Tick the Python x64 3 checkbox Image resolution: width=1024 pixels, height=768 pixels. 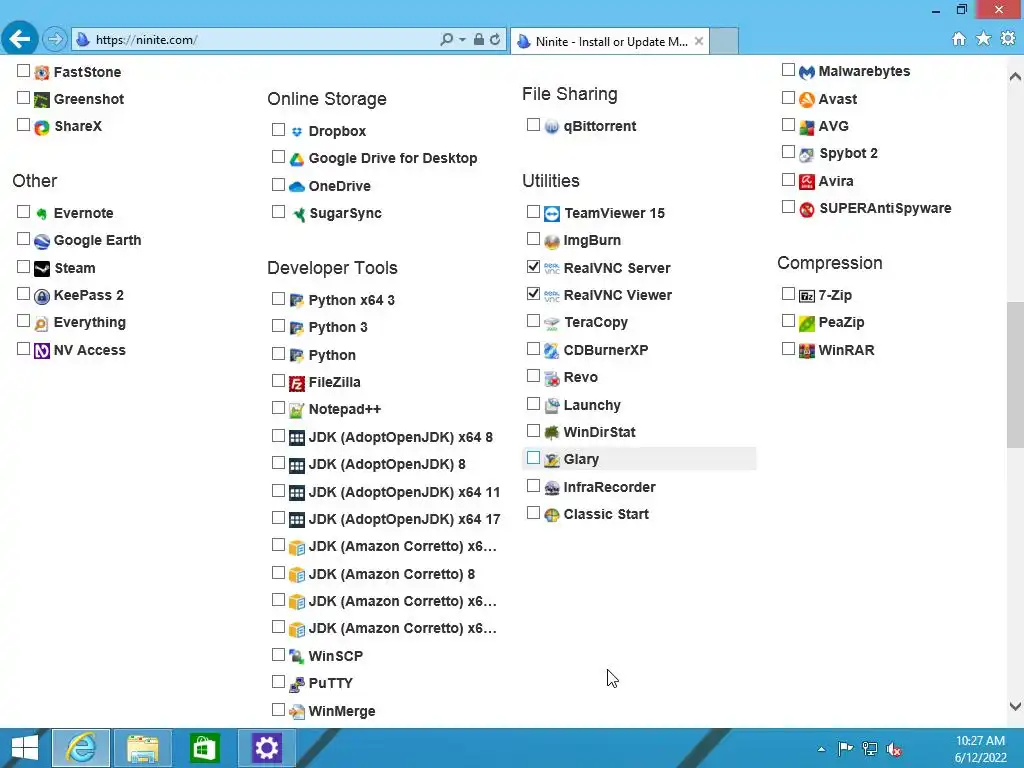pyautogui.click(x=278, y=298)
